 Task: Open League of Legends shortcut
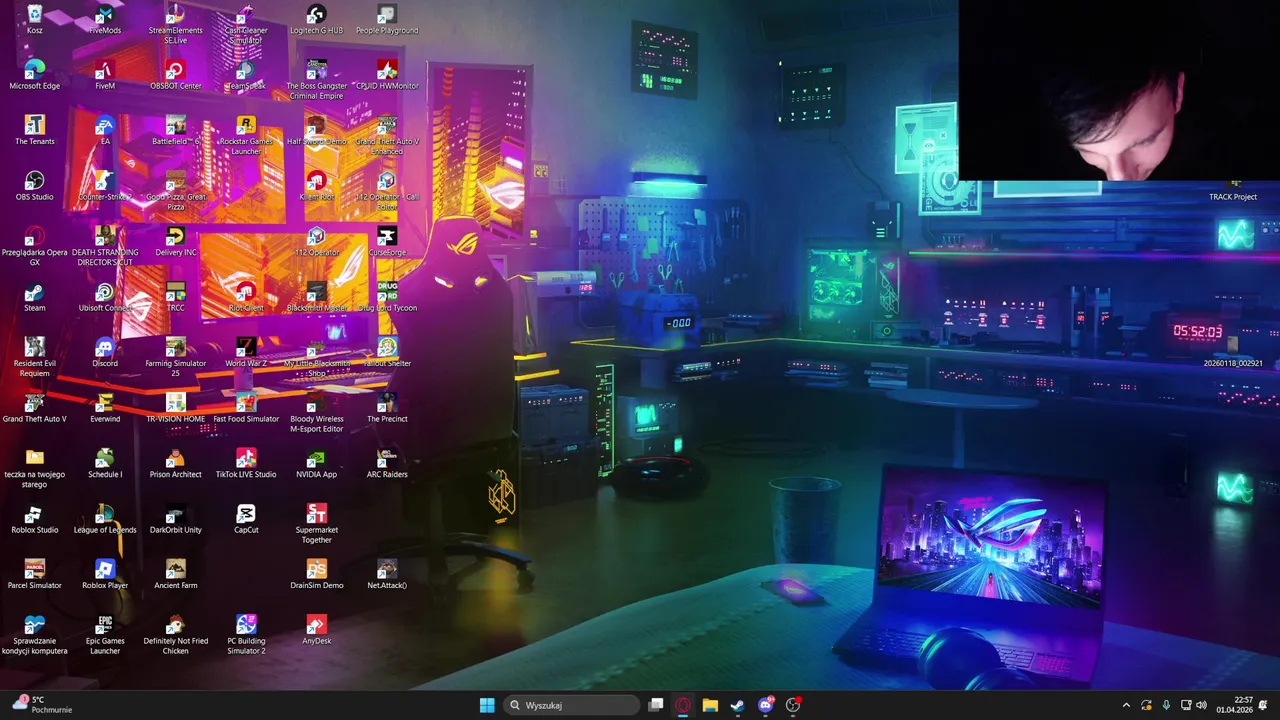[105, 519]
